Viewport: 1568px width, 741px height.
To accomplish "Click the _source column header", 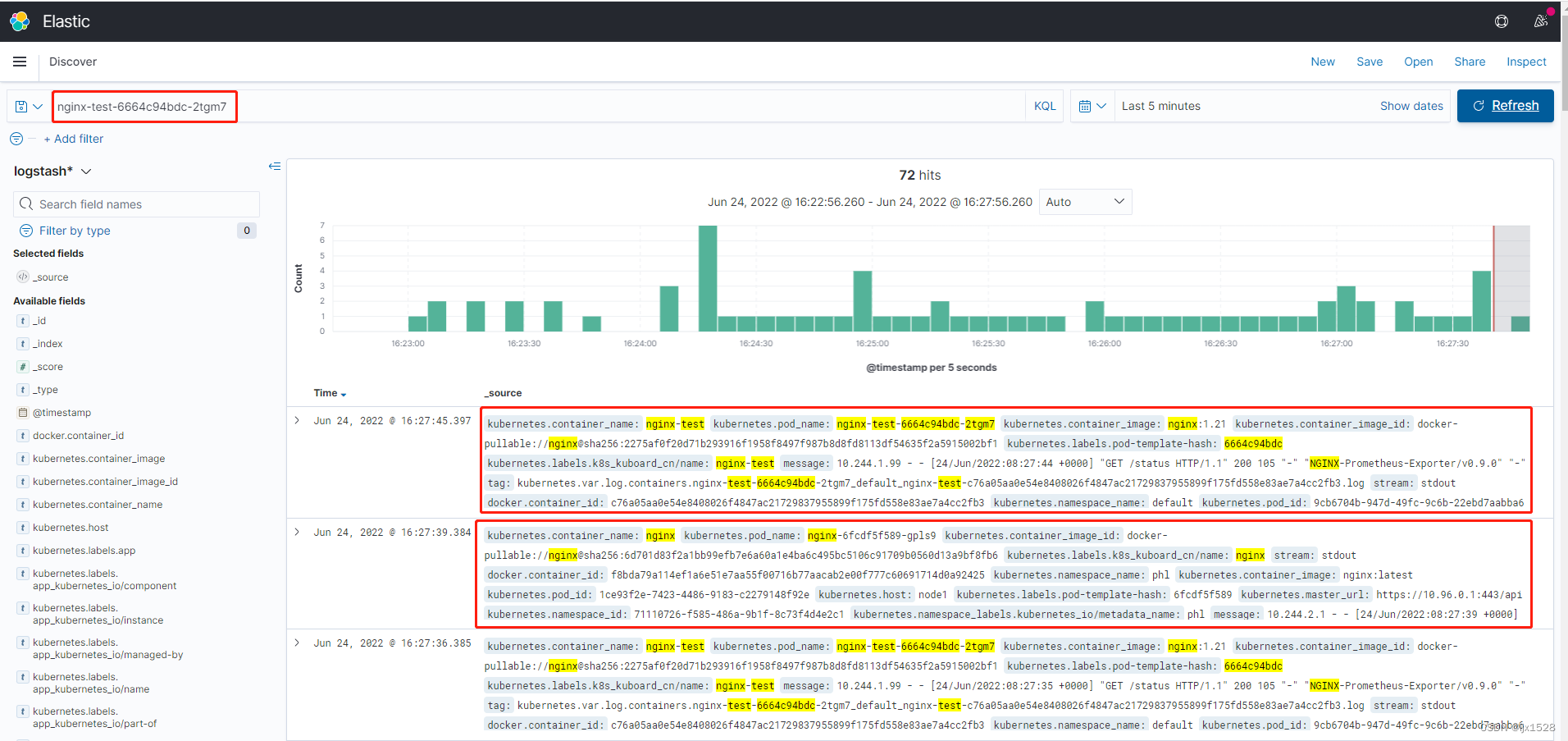I will pyautogui.click(x=503, y=393).
